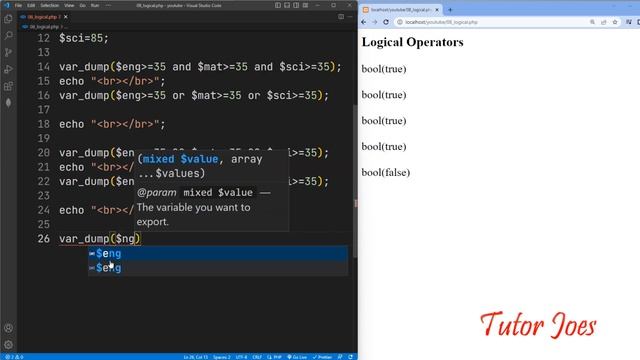Click the echo statement on line 18
This screenshot has height=360, width=640.
point(112,124)
